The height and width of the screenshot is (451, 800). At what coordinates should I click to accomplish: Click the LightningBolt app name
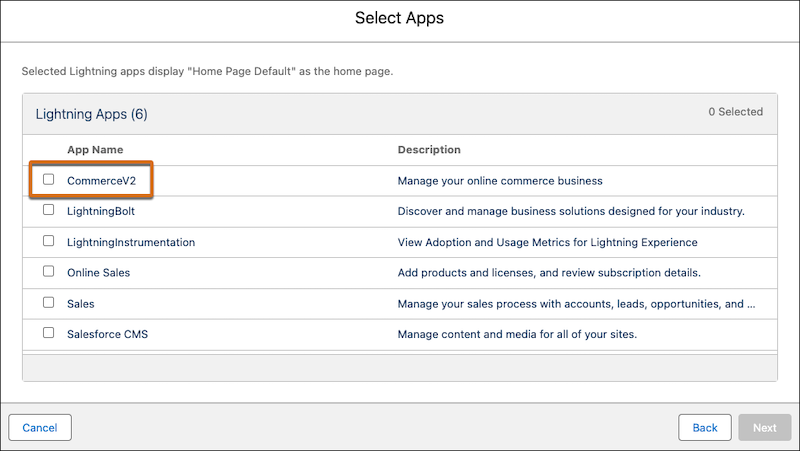[x=101, y=211]
